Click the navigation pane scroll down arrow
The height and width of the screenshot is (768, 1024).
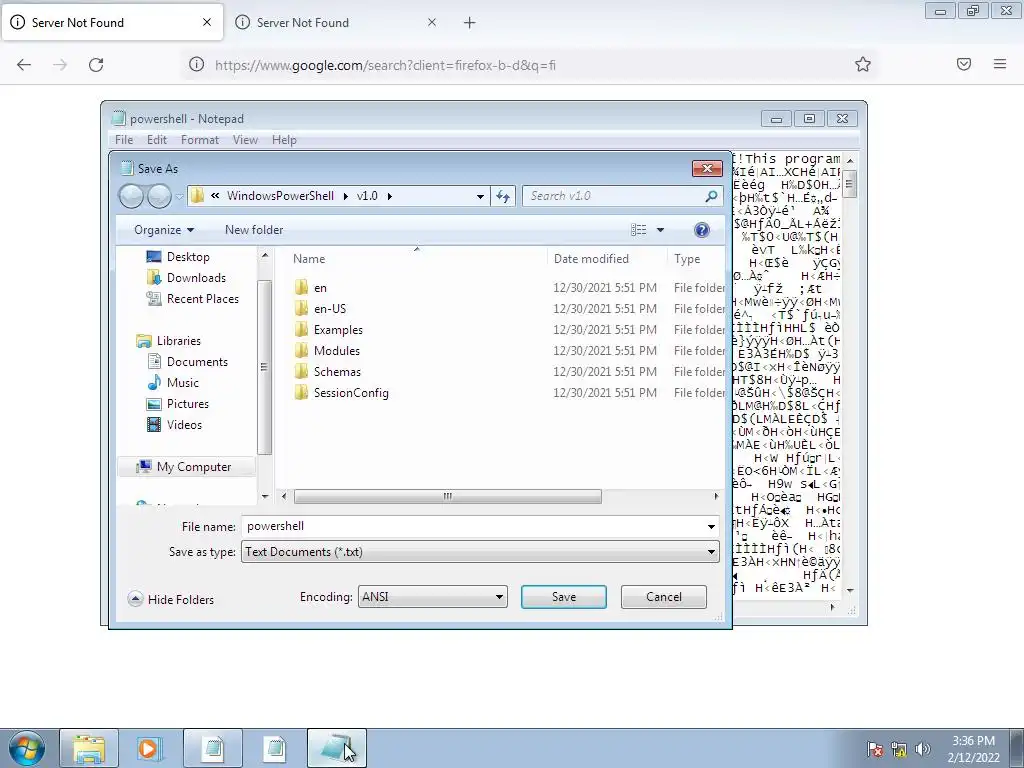(264, 496)
